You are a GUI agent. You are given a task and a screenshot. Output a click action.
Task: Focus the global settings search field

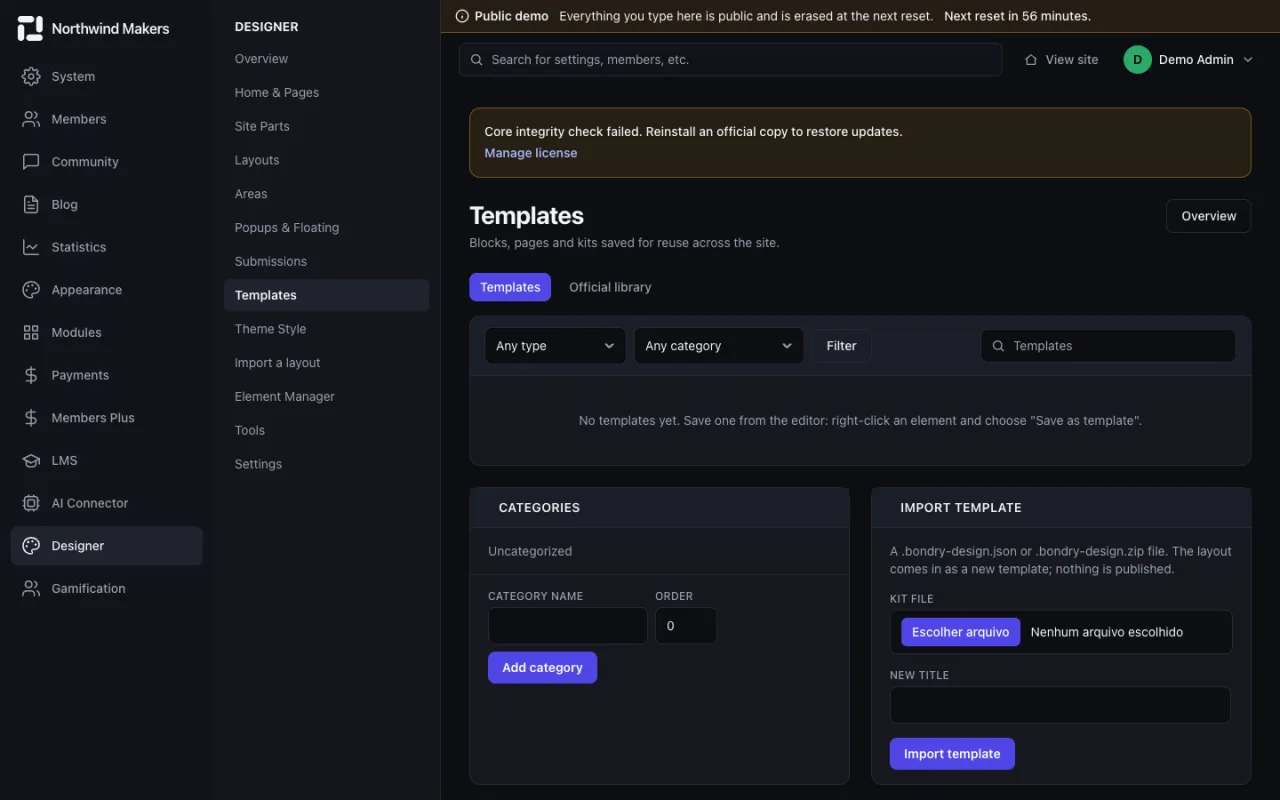tap(730, 60)
